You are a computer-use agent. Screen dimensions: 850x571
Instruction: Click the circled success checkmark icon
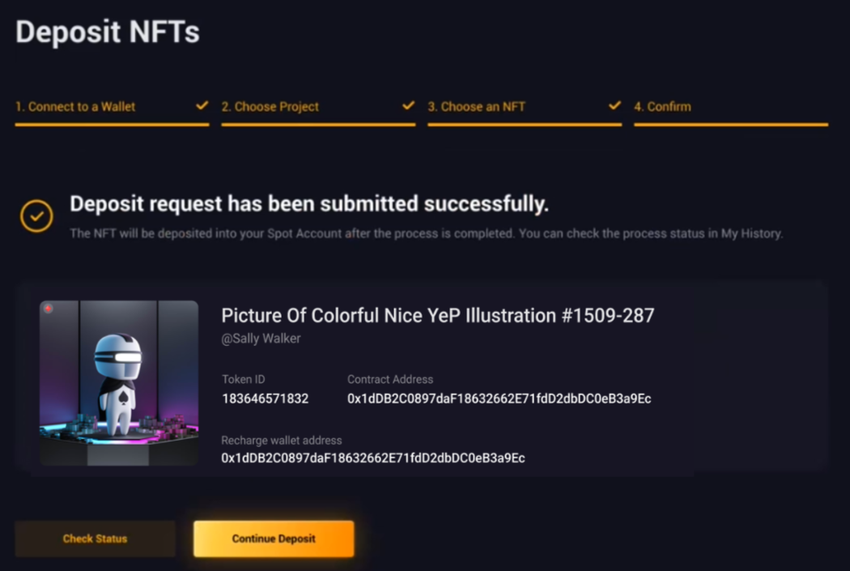tap(36, 216)
